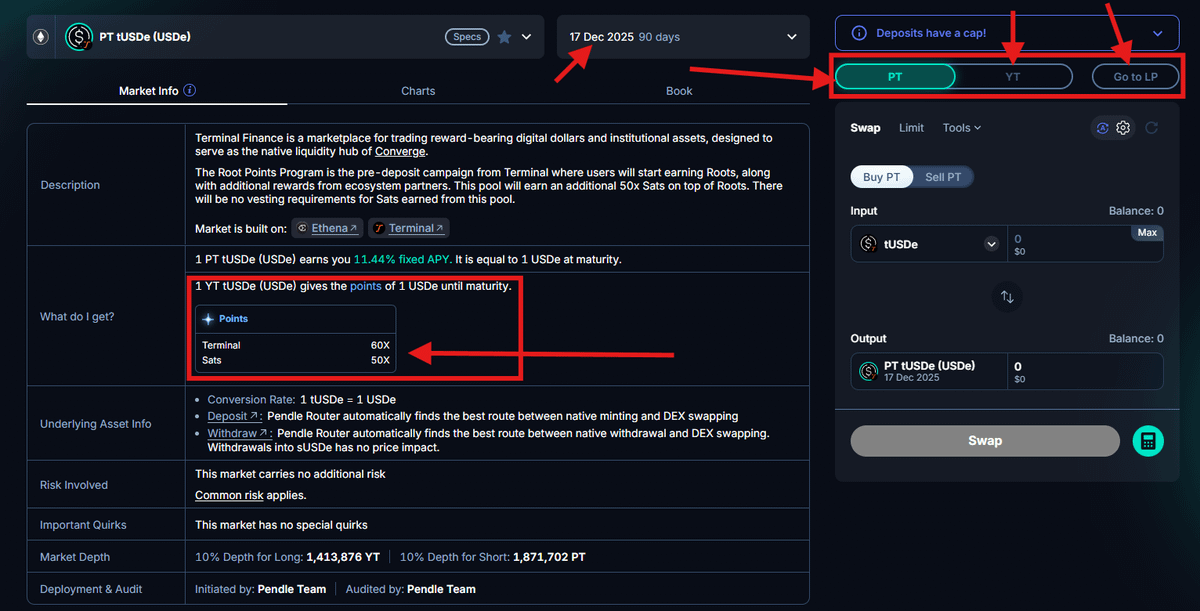Enable PT mode in the PT/YT switcher

895,76
